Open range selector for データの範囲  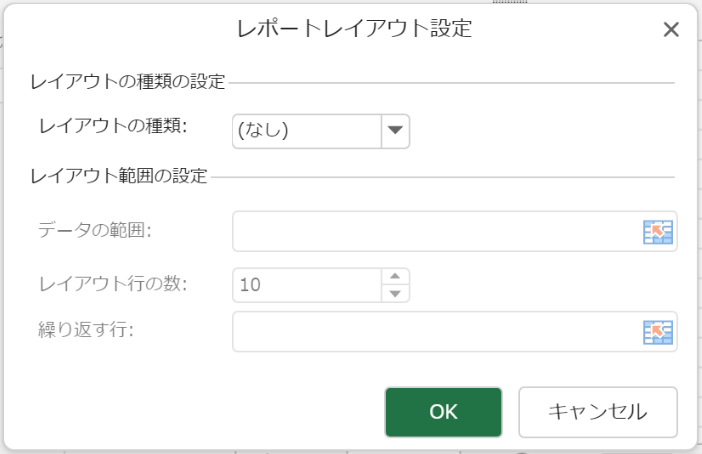[x=657, y=232]
